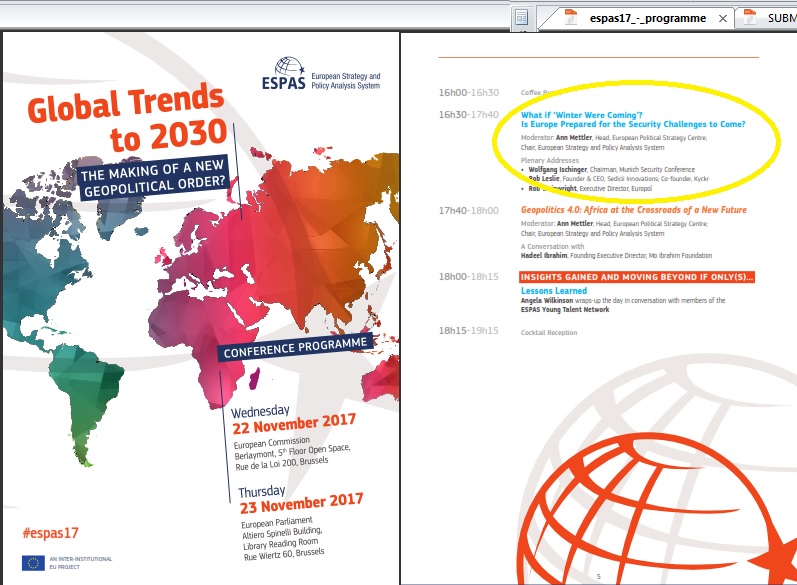The height and width of the screenshot is (585, 797).
Task: Click the '16h00-16h30' time slot
Action: (x=469, y=93)
